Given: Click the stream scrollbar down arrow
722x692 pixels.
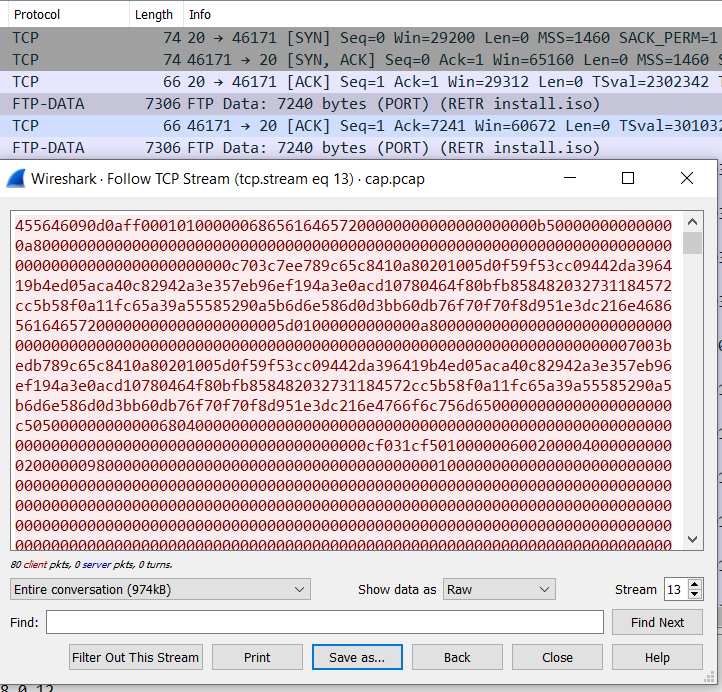Looking at the screenshot, I should (692, 539).
